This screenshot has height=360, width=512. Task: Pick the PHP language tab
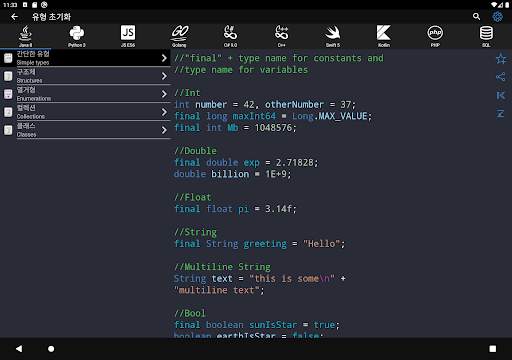coord(435,36)
